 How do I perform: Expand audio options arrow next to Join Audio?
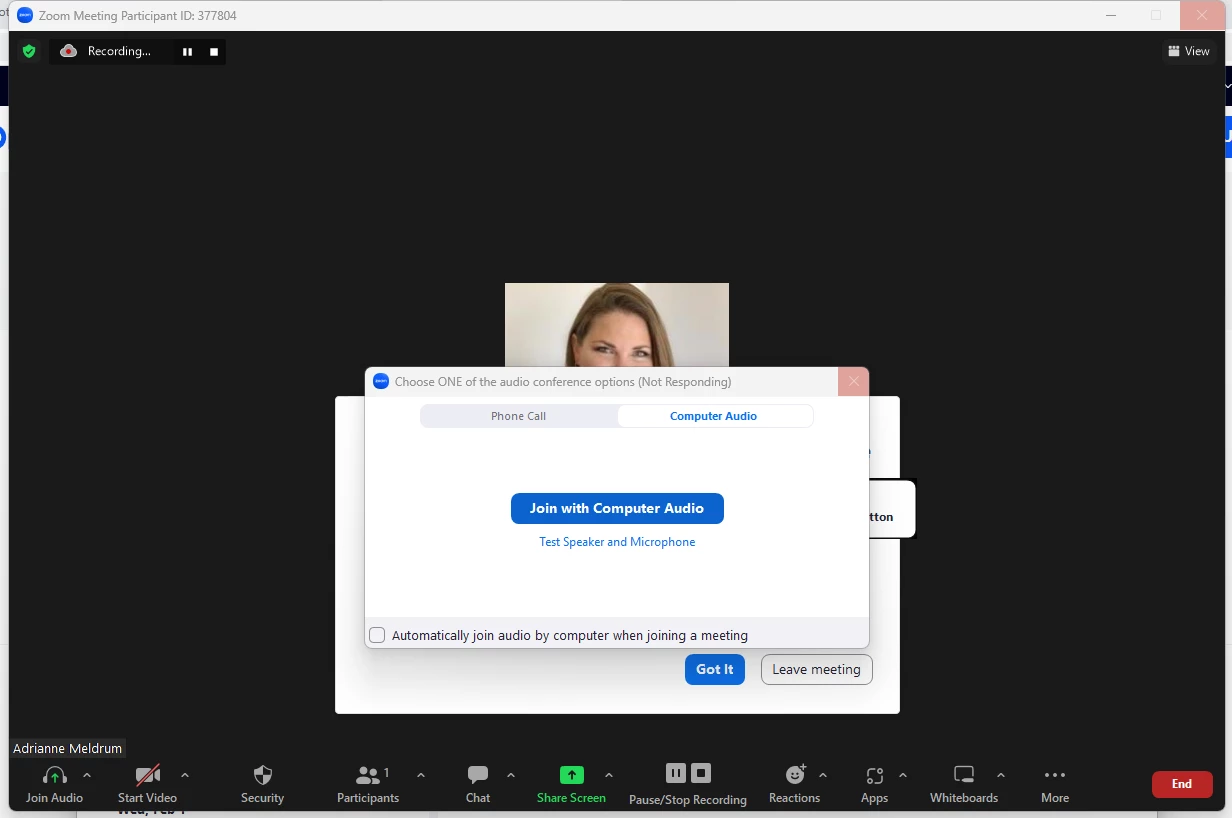click(87, 775)
